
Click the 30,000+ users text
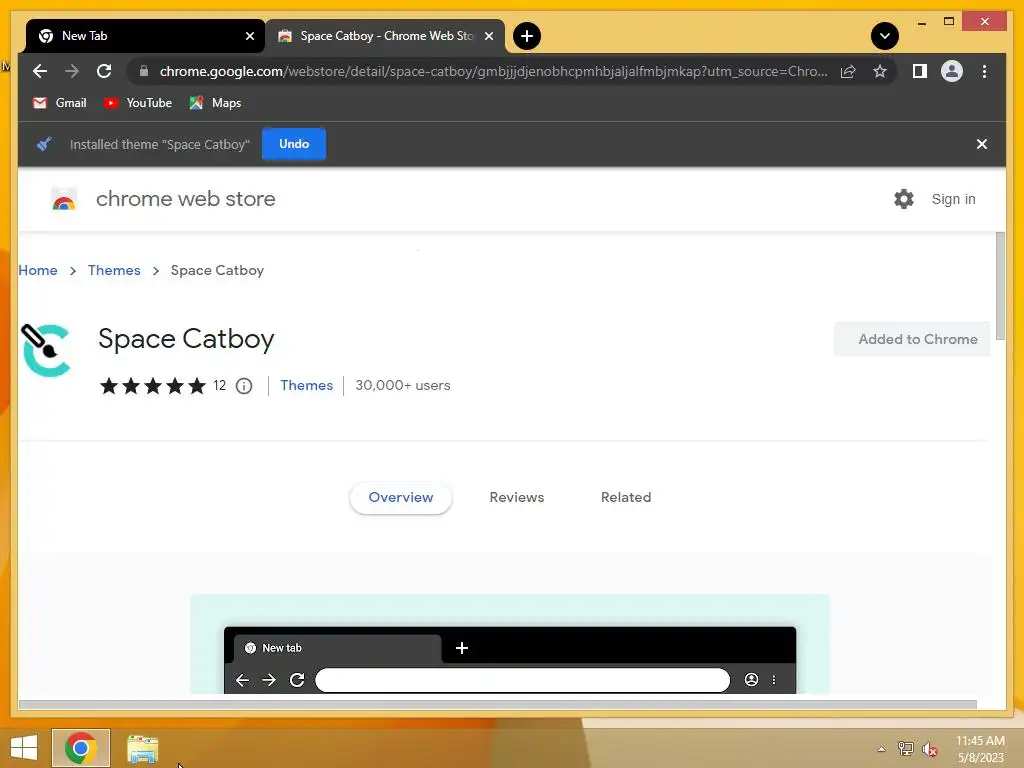pos(403,385)
